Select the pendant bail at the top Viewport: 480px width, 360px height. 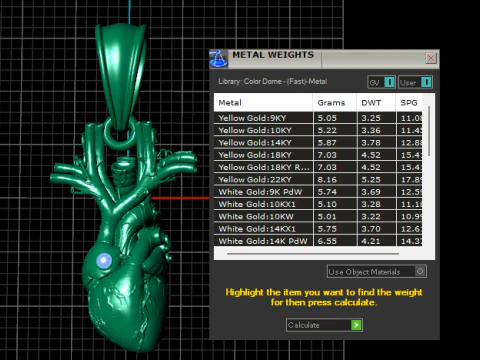[x=121, y=78]
